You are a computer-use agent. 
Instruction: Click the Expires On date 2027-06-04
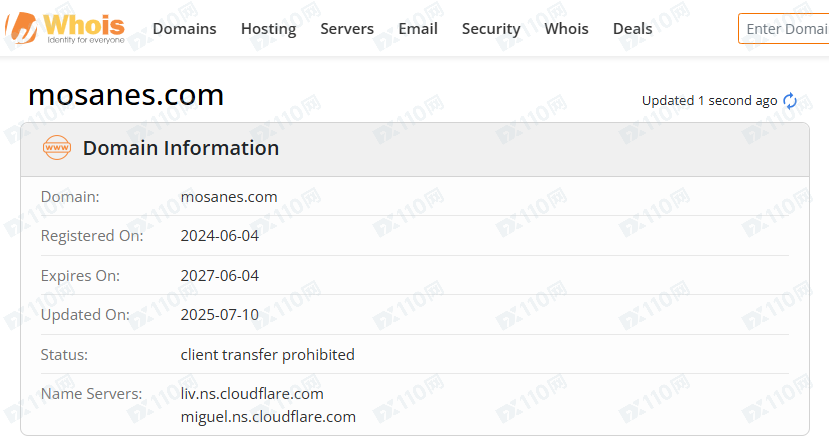[219, 275]
